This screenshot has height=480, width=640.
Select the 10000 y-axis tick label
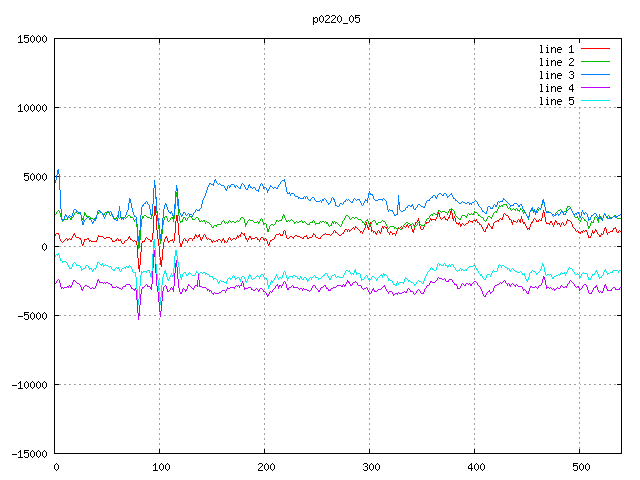(32, 108)
